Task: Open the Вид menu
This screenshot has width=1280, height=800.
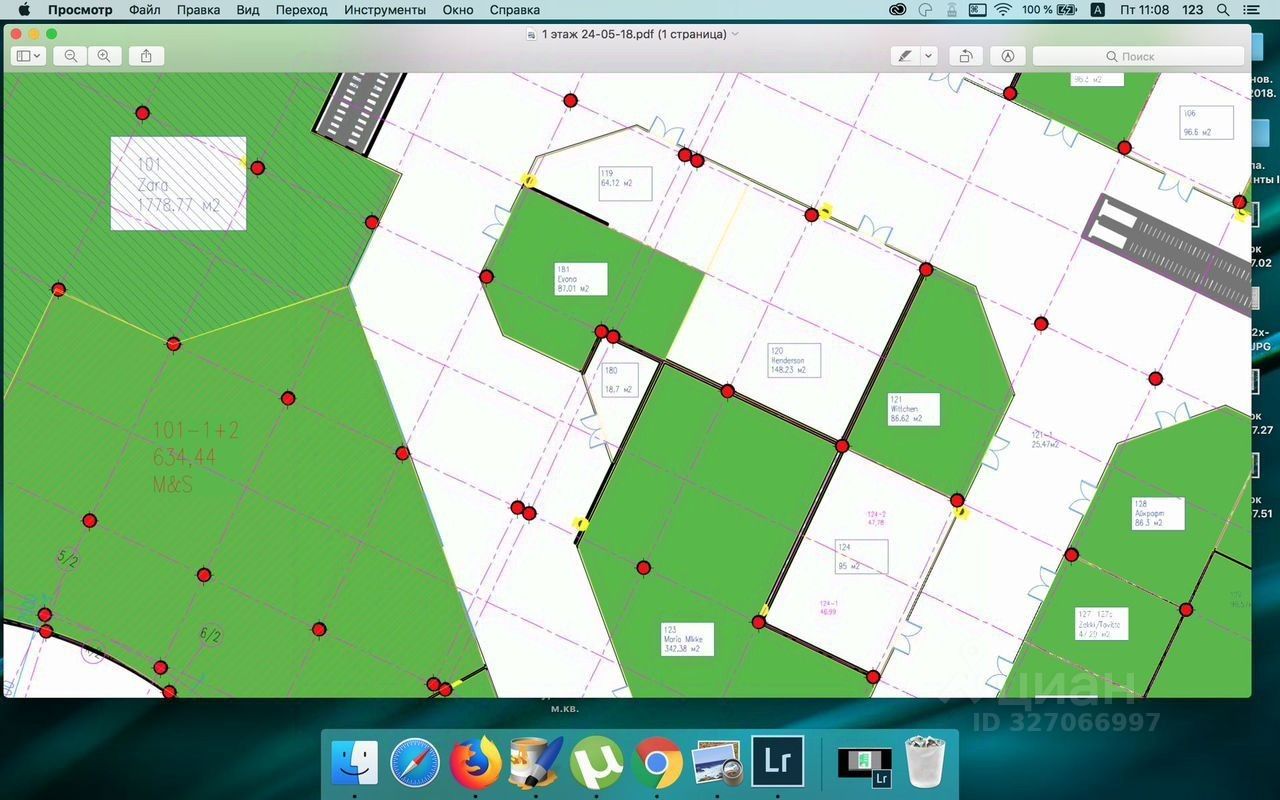Action: [x=248, y=10]
